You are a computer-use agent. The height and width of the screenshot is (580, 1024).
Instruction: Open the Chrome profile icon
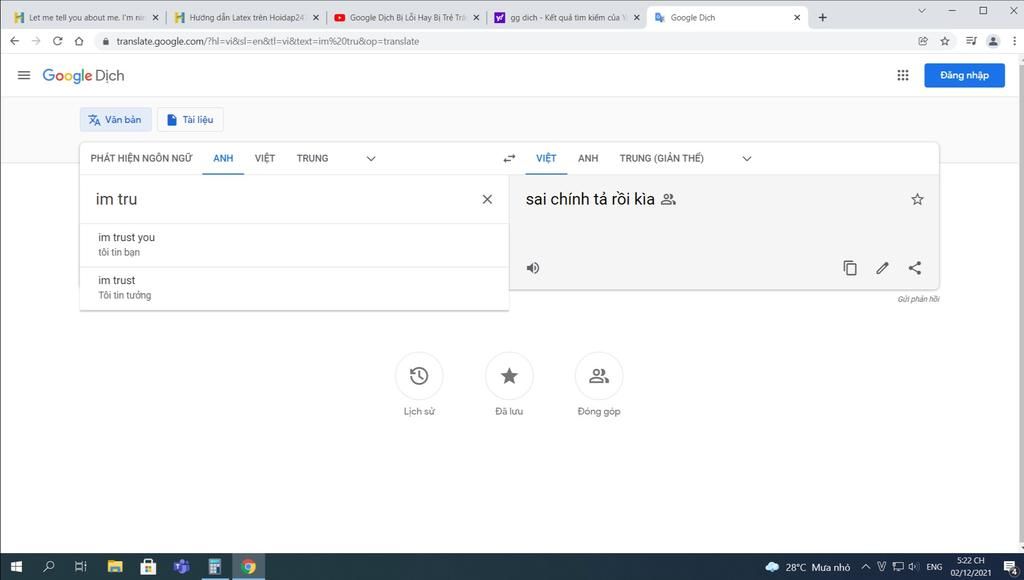click(x=993, y=41)
